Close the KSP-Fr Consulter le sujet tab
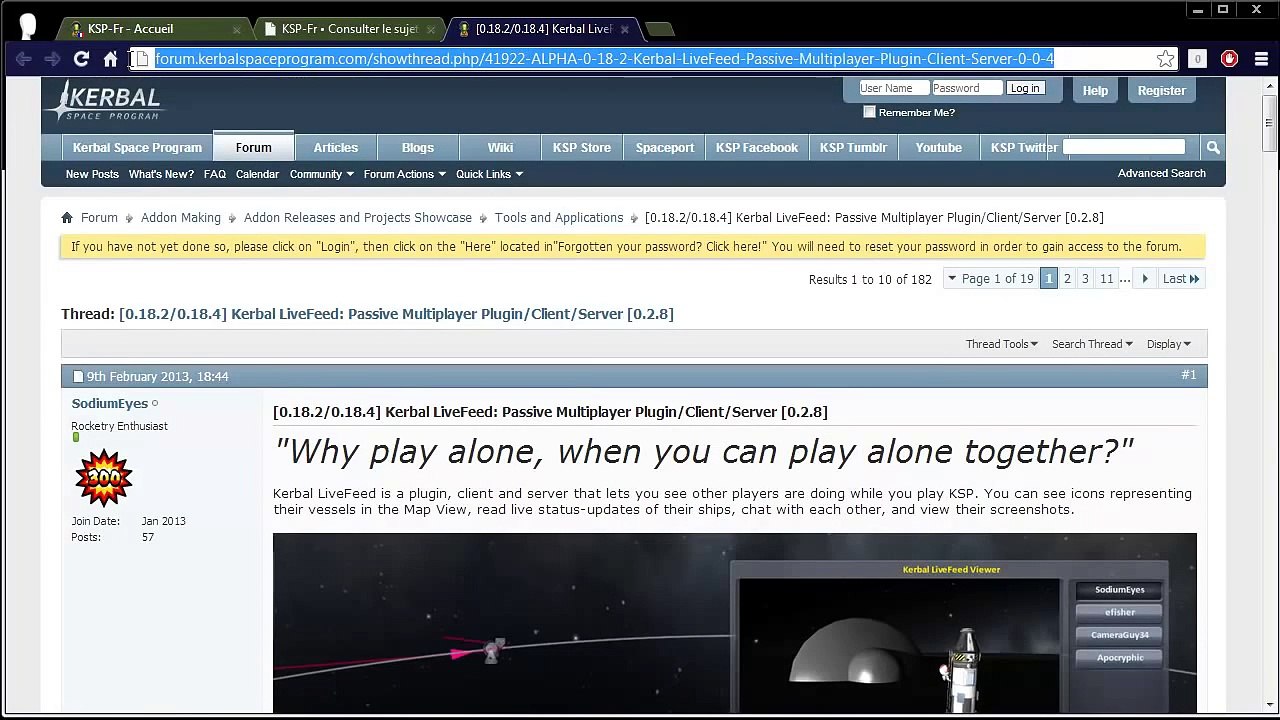The width and height of the screenshot is (1280, 720). pyautogui.click(x=431, y=29)
